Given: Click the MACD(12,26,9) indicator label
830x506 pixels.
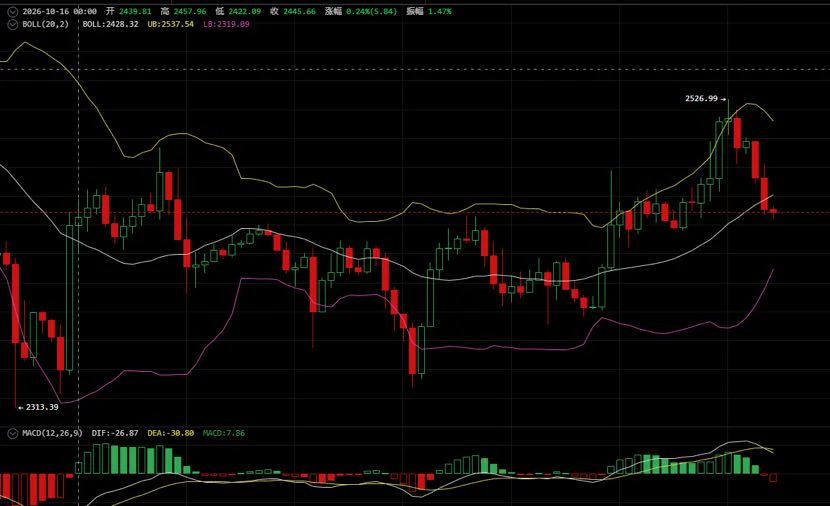Looking at the screenshot, I should 52,433.
